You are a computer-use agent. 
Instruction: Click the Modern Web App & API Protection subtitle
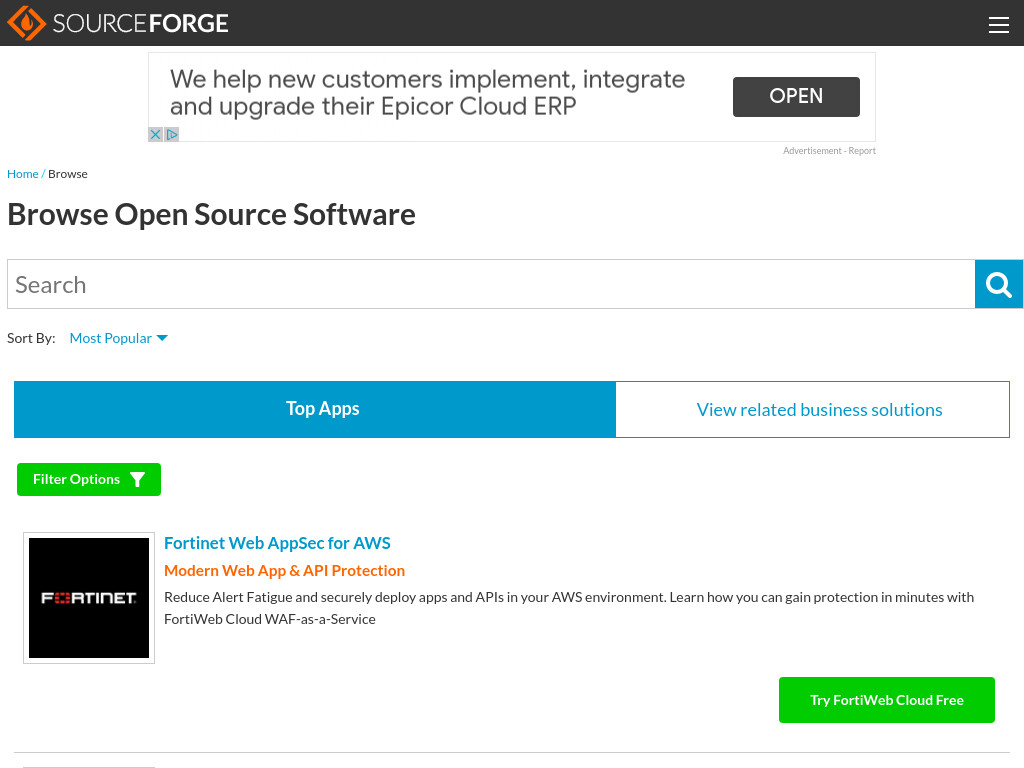284,570
